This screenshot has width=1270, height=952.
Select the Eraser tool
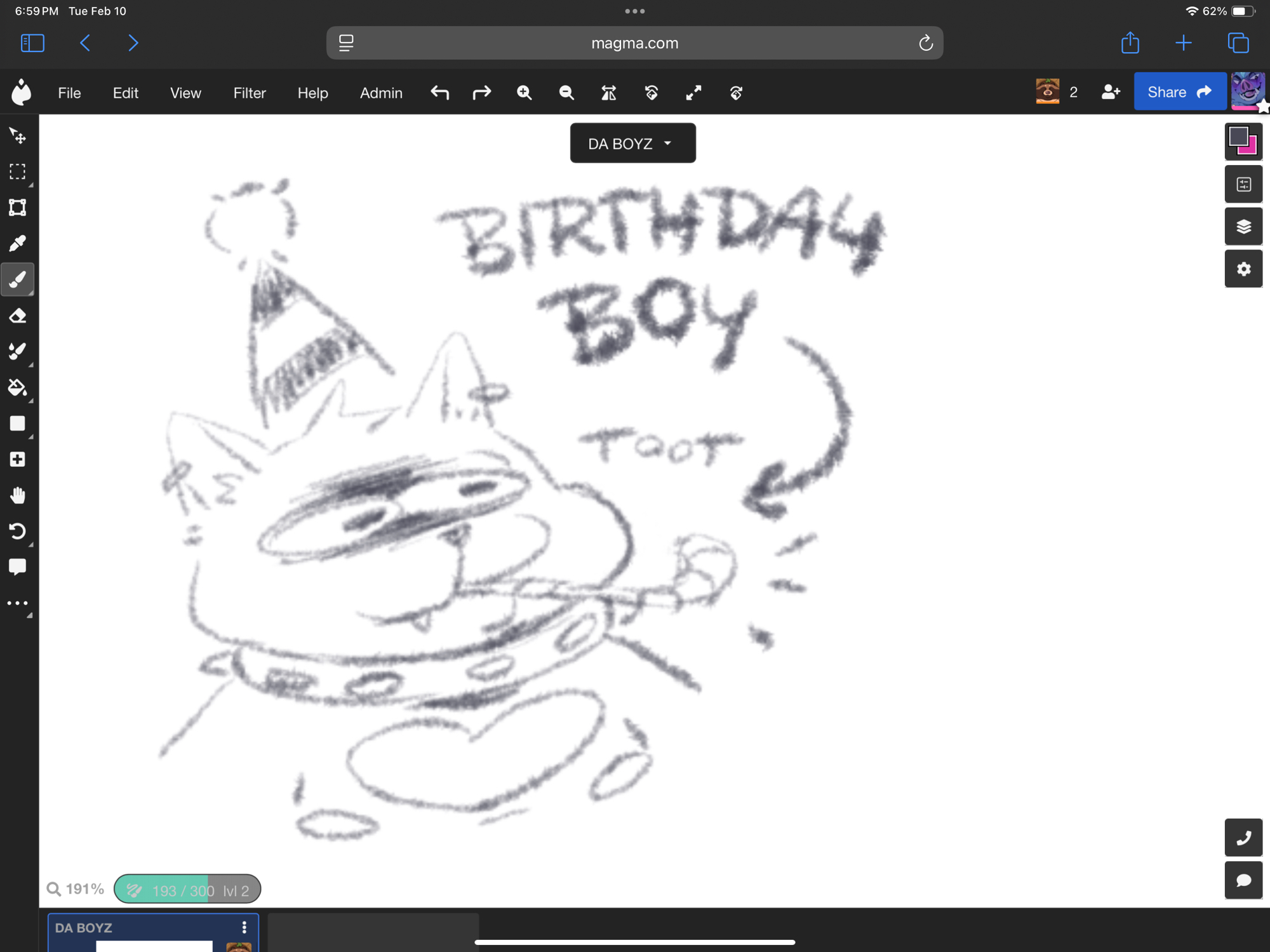click(x=18, y=316)
